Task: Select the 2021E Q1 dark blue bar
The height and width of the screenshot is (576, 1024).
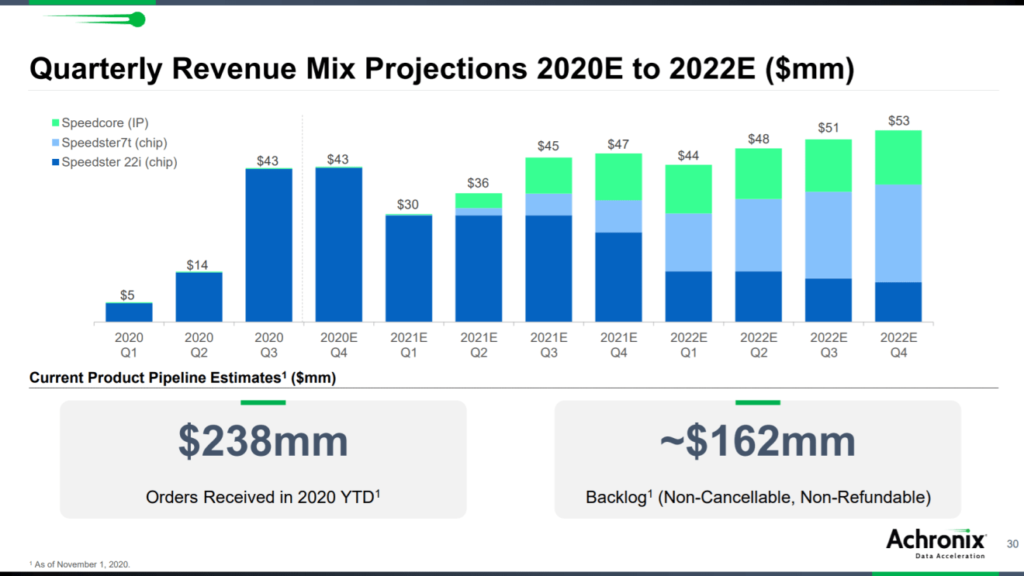Action: tap(409, 268)
